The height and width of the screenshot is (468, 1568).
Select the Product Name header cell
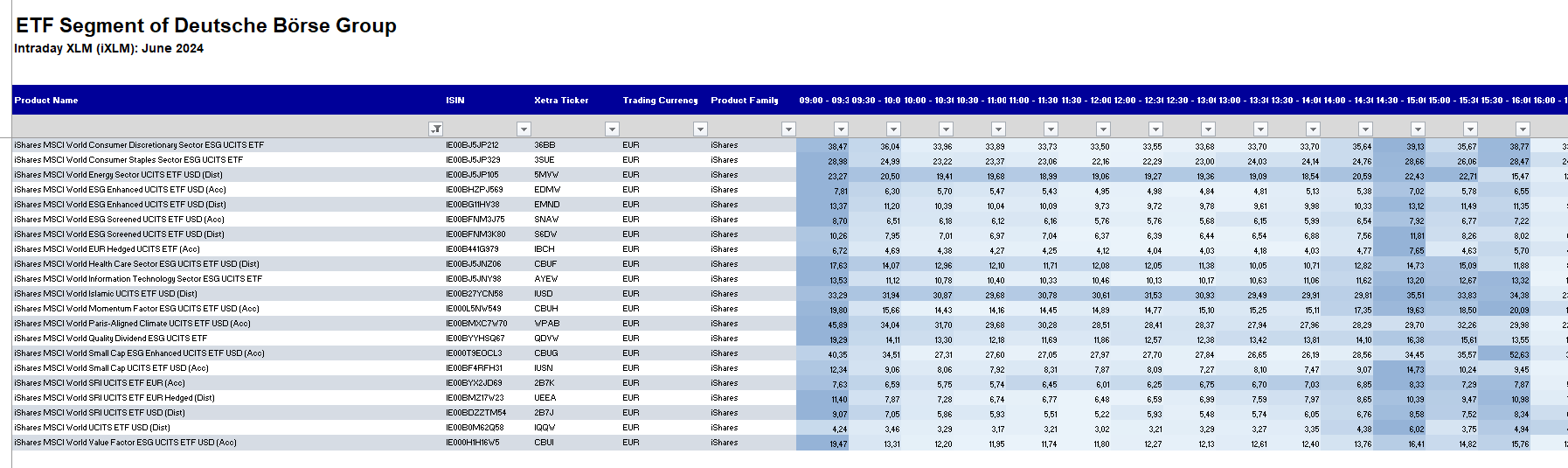pos(228,100)
